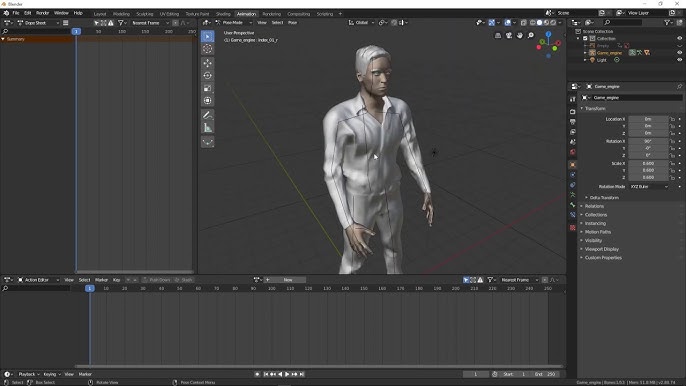This screenshot has height=386, width=686.
Task: Open the Rotation Mode XYZ Euler dropdown
Action: point(649,187)
